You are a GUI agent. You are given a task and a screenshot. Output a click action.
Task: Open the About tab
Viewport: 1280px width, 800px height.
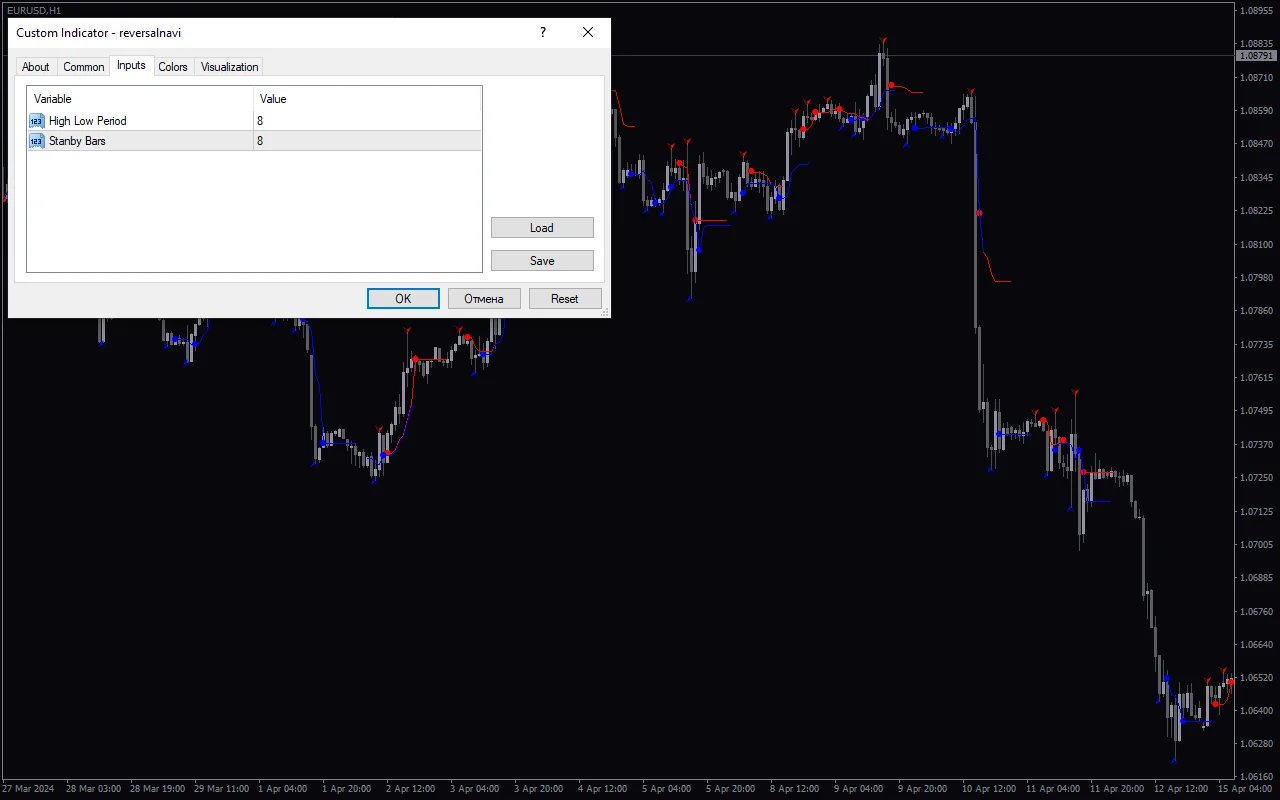click(36, 66)
